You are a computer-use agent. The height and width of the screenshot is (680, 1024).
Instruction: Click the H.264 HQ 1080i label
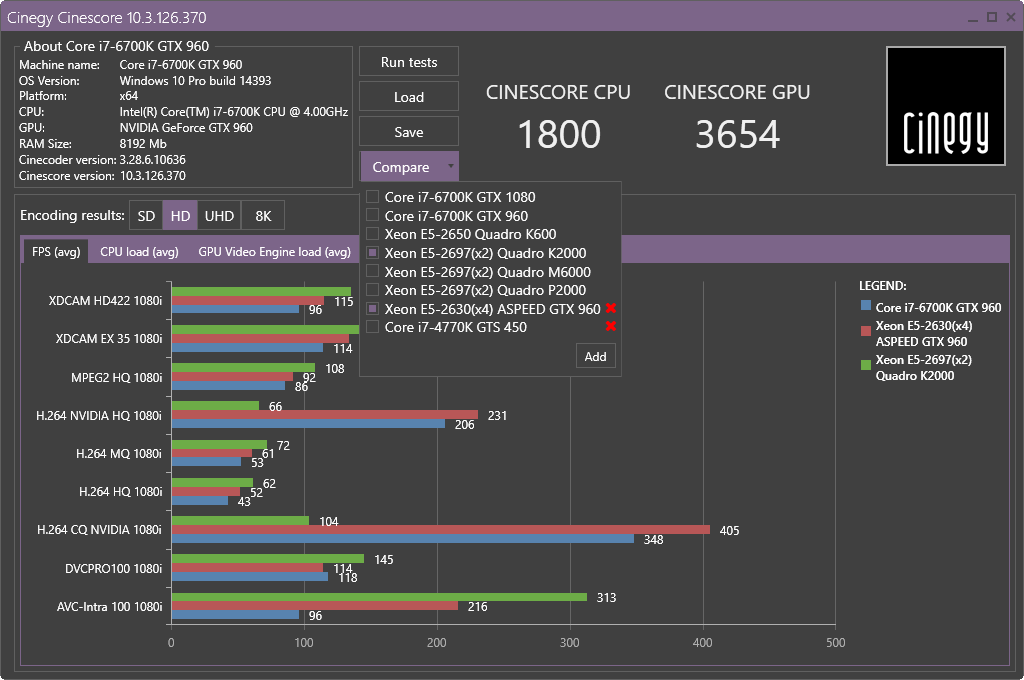coord(120,491)
